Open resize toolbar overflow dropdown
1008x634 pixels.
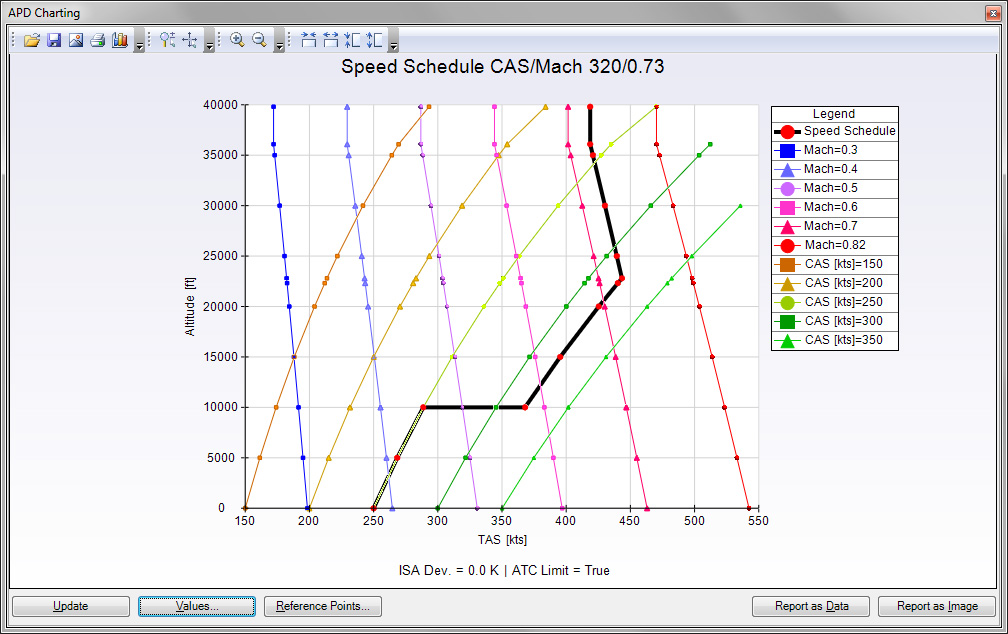tap(393, 41)
